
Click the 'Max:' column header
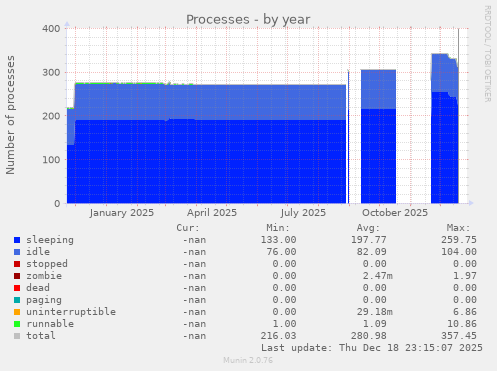[x=459, y=228]
